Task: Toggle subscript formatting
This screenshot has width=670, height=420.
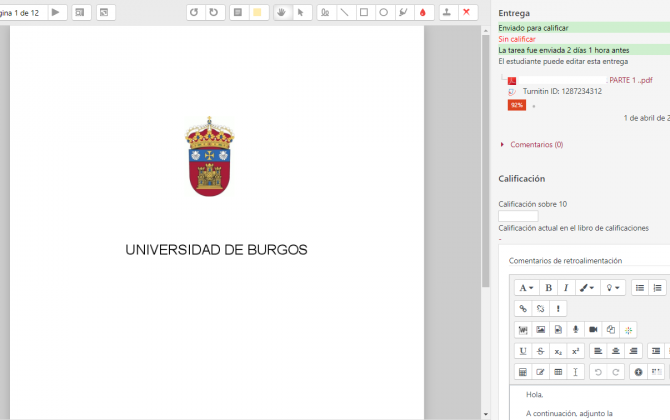Action: (558, 351)
